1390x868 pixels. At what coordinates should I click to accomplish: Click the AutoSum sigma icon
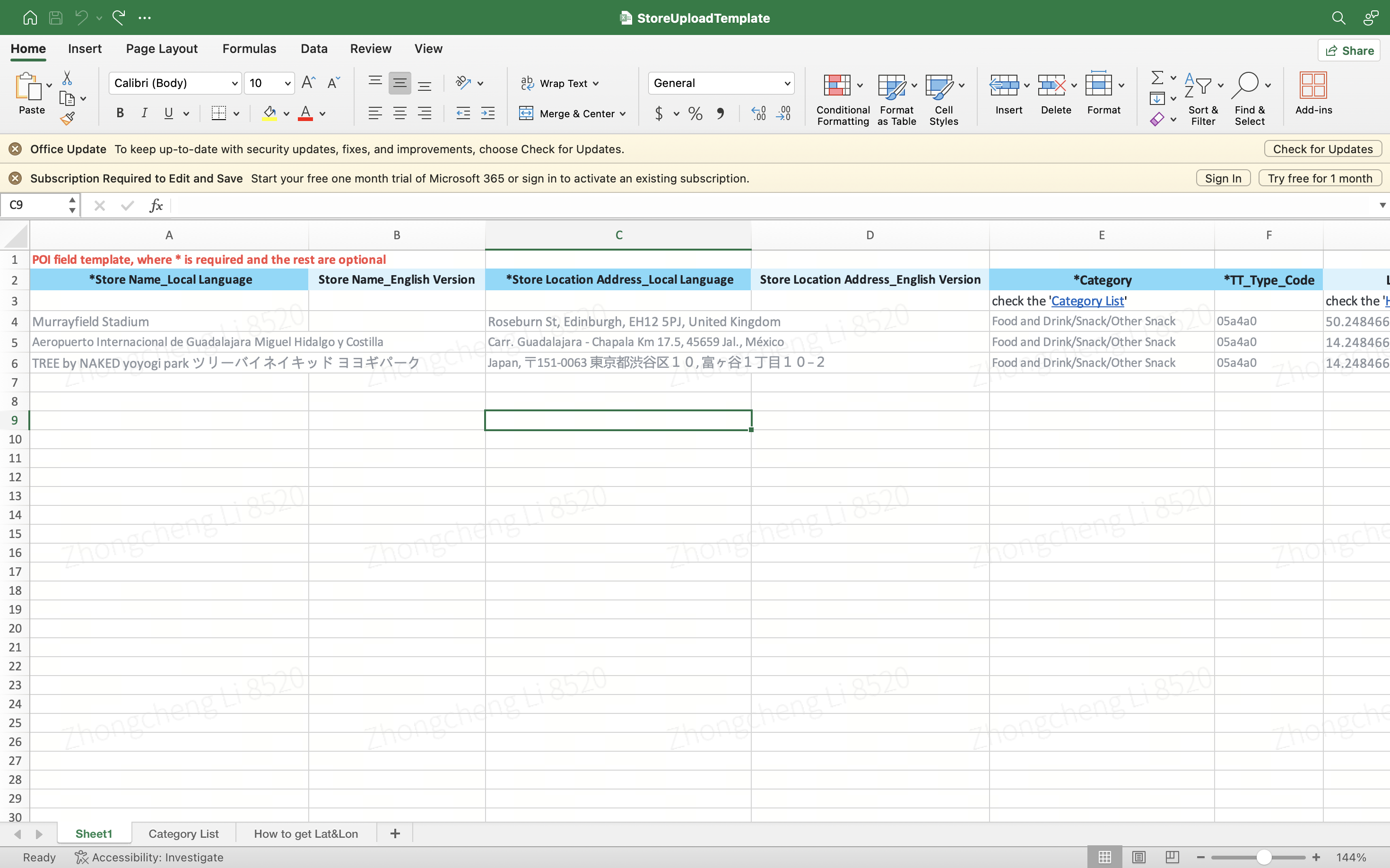coord(1157,78)
